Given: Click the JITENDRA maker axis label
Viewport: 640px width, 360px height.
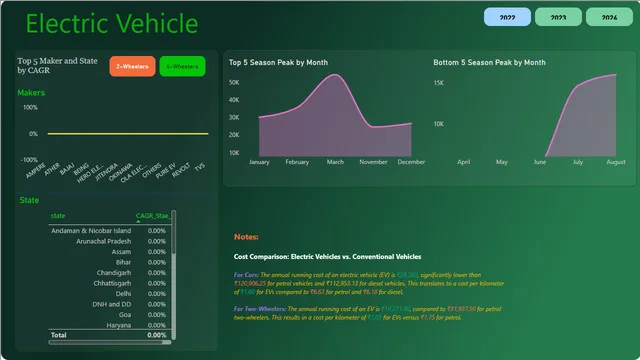Looking at the screenshot, I should tap(107, 171).
